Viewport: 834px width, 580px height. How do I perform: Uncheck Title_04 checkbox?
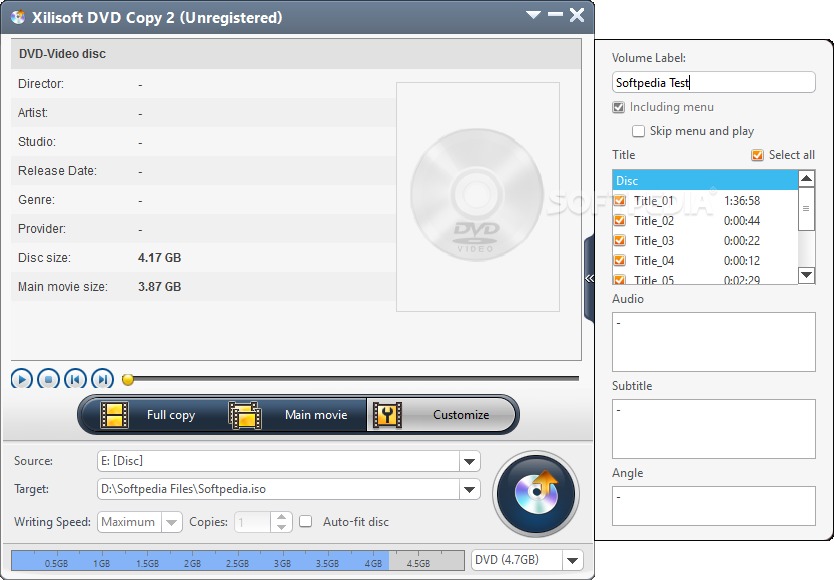(620, 260)
